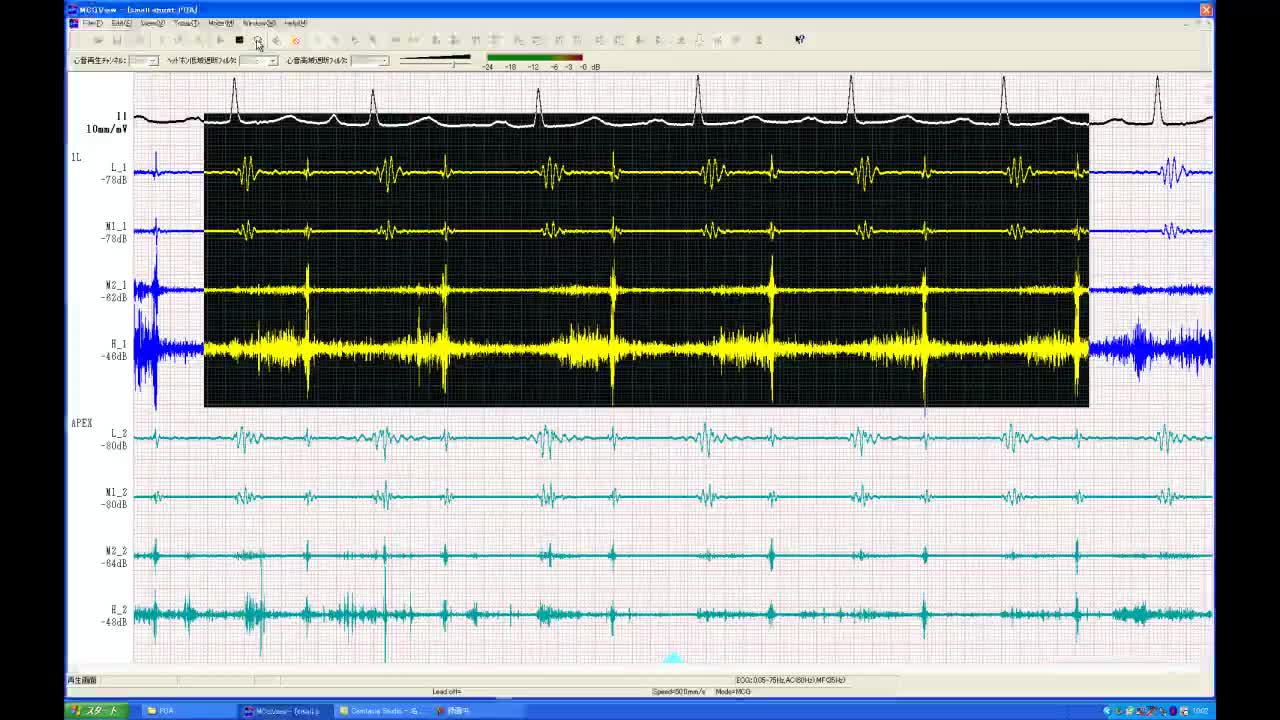This screenshot has width=1280, height=720.
Task: Click the MCGView application icon in title bar
Action: pos(73,10)
